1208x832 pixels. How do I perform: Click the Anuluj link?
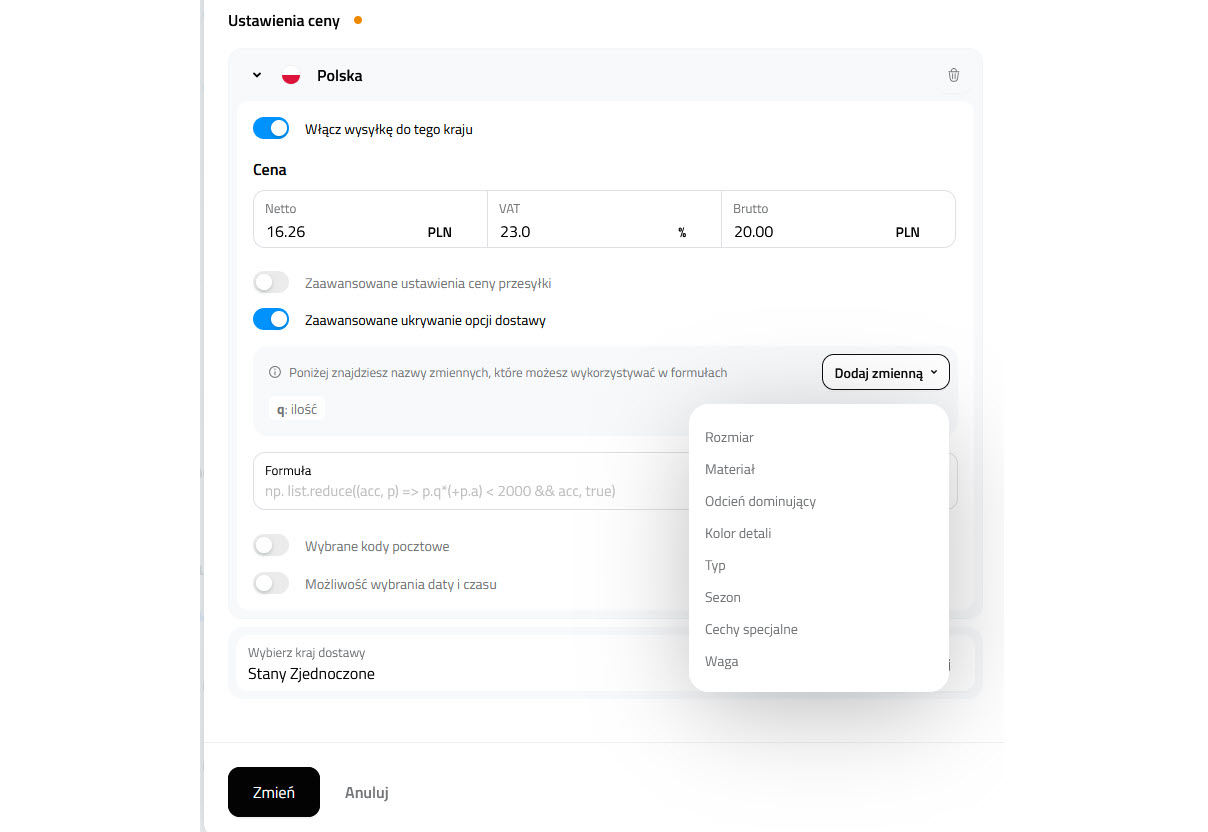pyautogui.click(x=367, y=792)
